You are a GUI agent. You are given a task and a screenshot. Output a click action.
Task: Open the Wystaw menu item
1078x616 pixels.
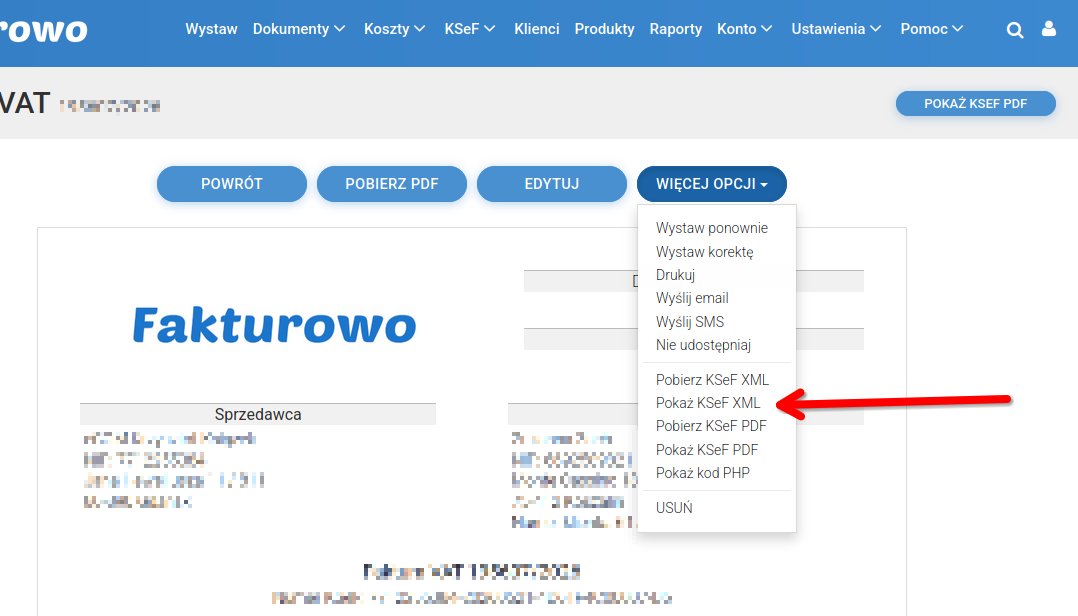tap(211, 29)
